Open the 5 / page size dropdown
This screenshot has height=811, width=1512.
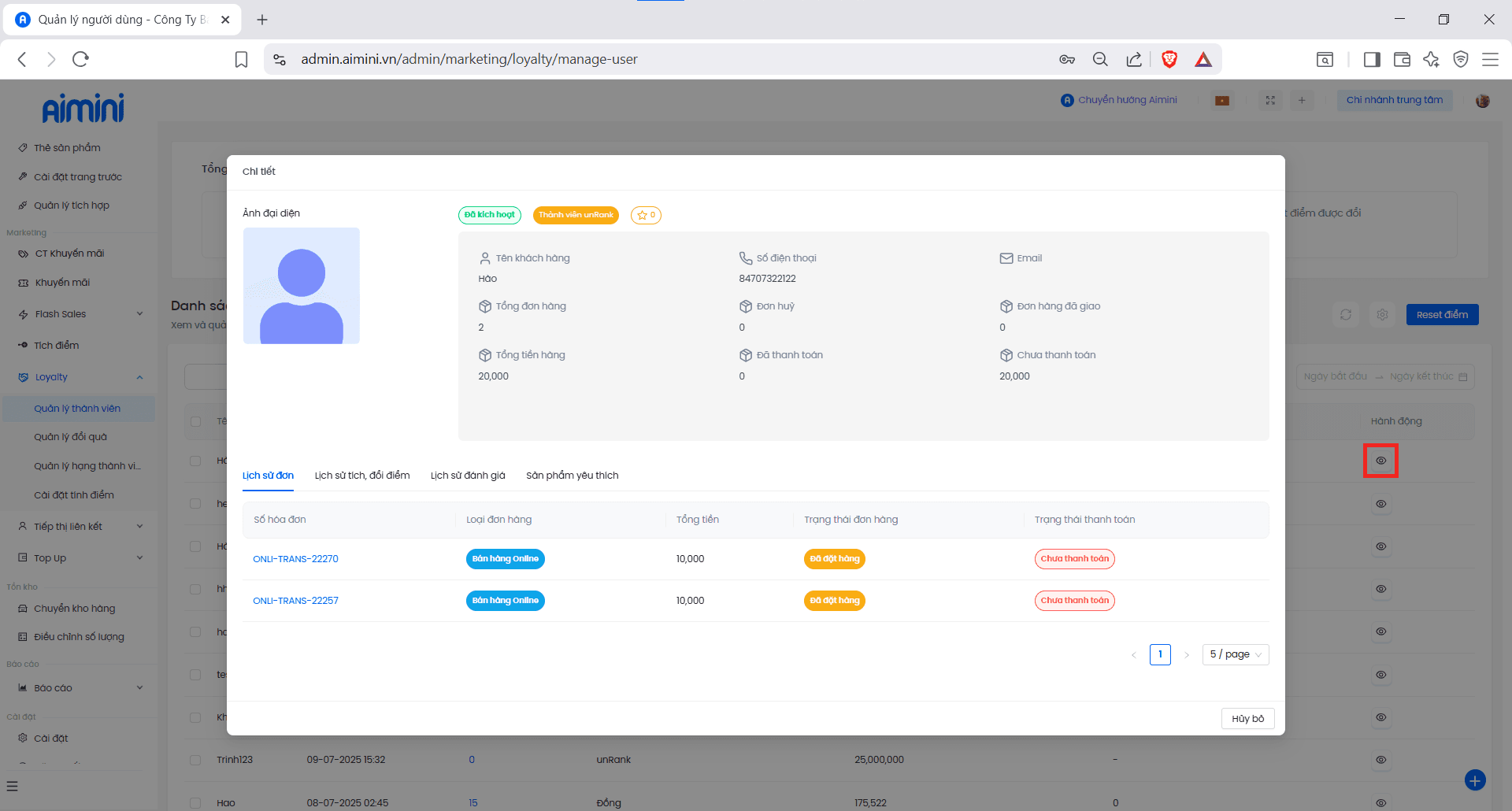[x=1235, y=654]
